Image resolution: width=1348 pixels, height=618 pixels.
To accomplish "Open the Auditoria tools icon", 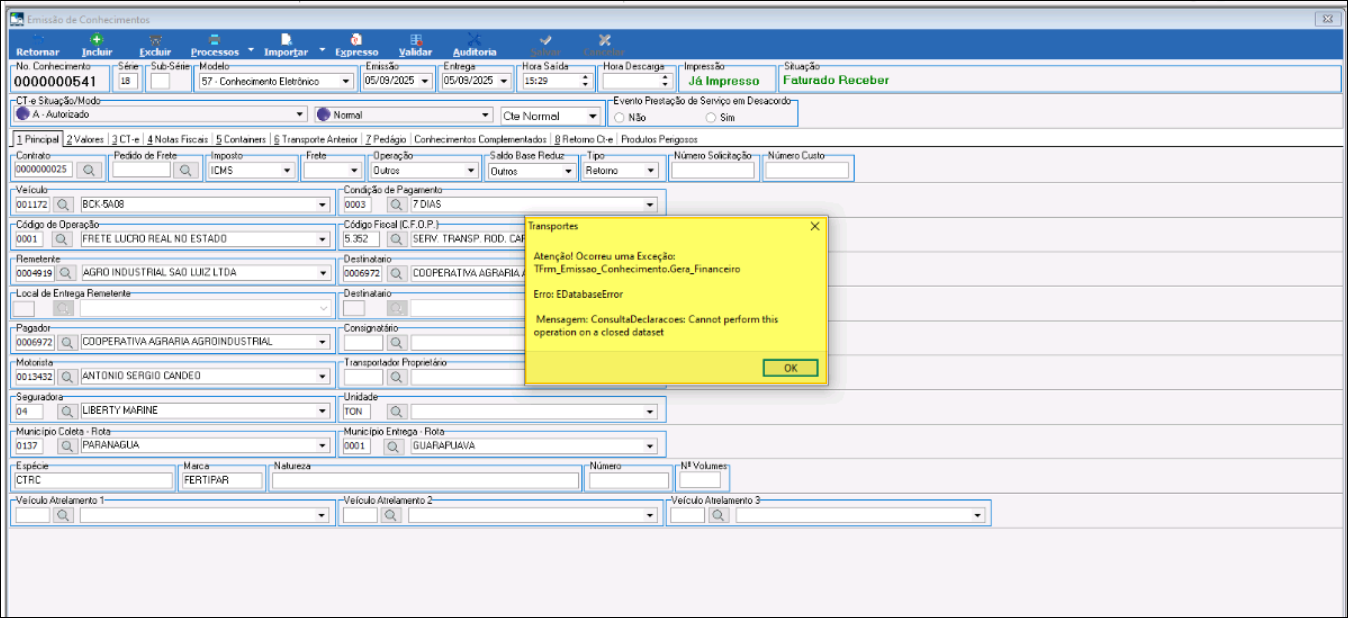I will 474,39.
